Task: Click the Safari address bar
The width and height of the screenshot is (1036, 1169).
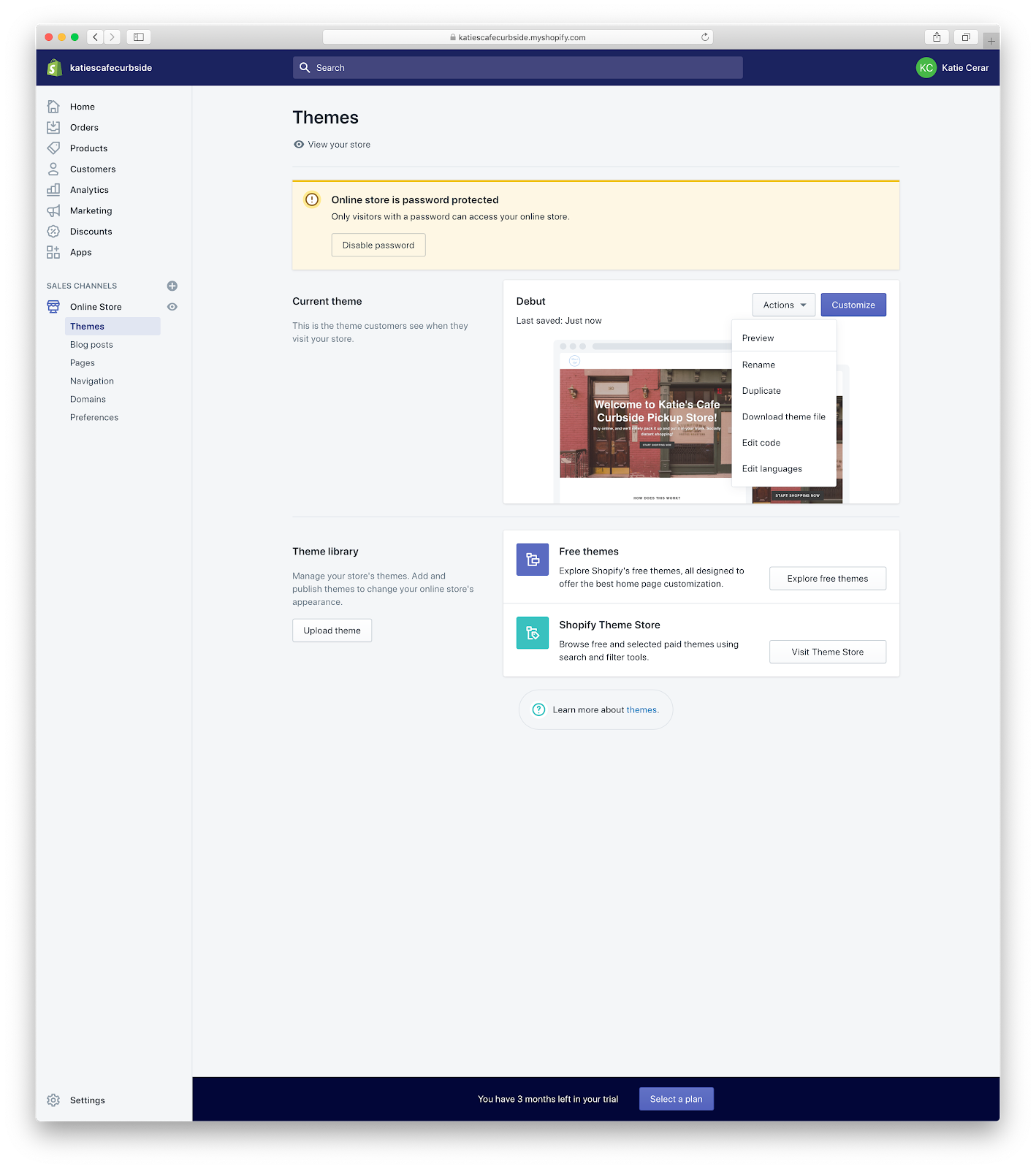Action: pyautogui.click(x=518, y=37)
